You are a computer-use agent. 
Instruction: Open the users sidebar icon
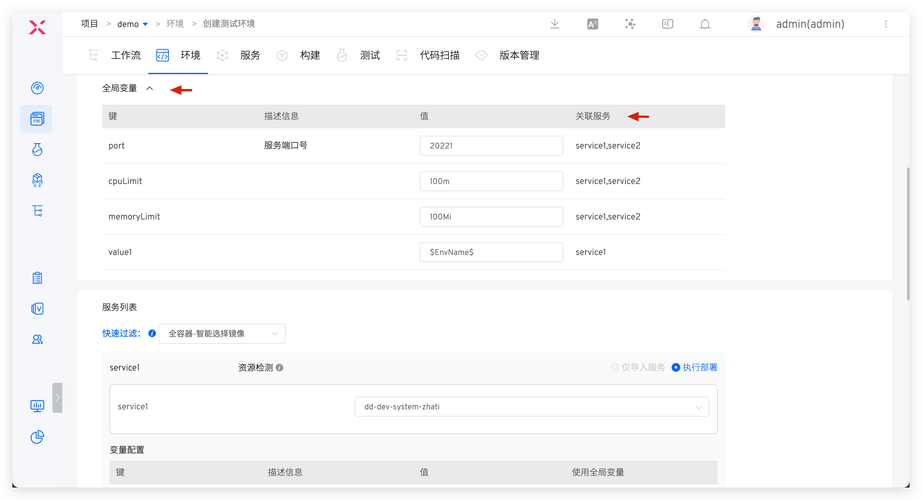37,339
